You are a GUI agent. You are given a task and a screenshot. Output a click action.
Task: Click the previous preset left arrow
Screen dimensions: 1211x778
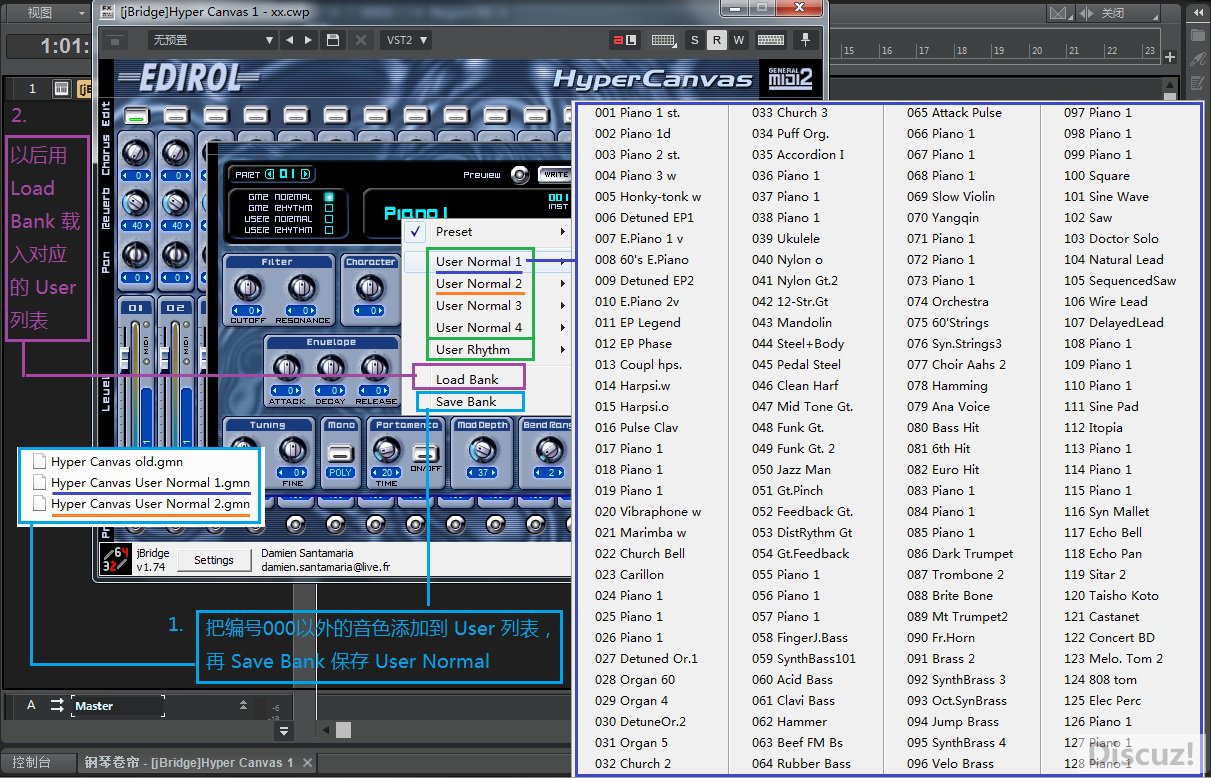pos(289,40)
